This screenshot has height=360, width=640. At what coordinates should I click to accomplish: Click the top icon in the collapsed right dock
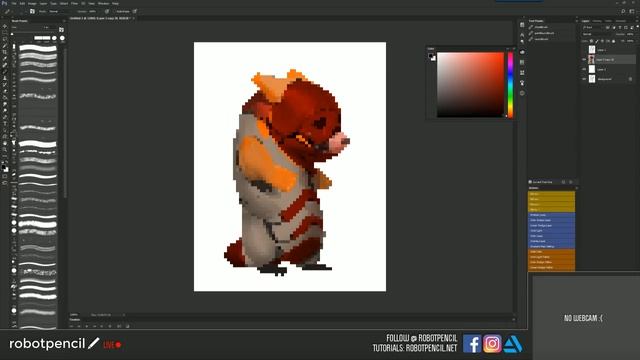click(x=522, y=25)
